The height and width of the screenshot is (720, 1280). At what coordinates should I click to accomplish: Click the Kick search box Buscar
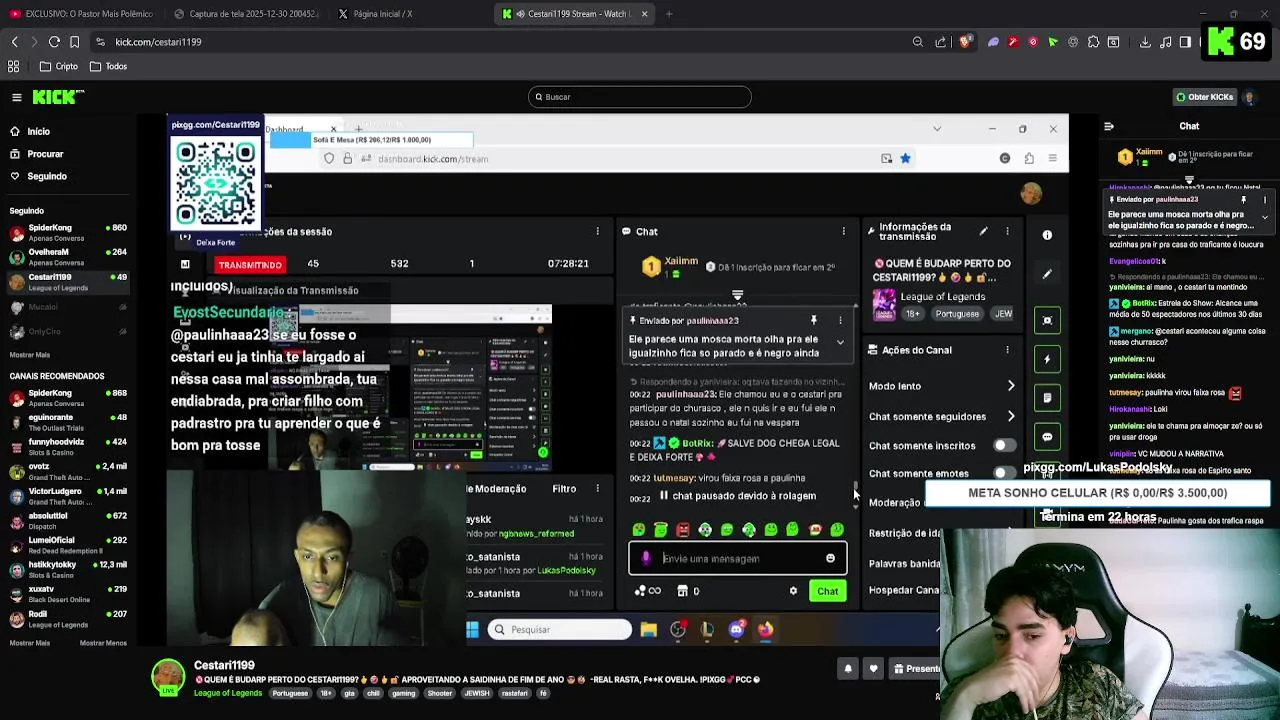(x=640, y=97)
